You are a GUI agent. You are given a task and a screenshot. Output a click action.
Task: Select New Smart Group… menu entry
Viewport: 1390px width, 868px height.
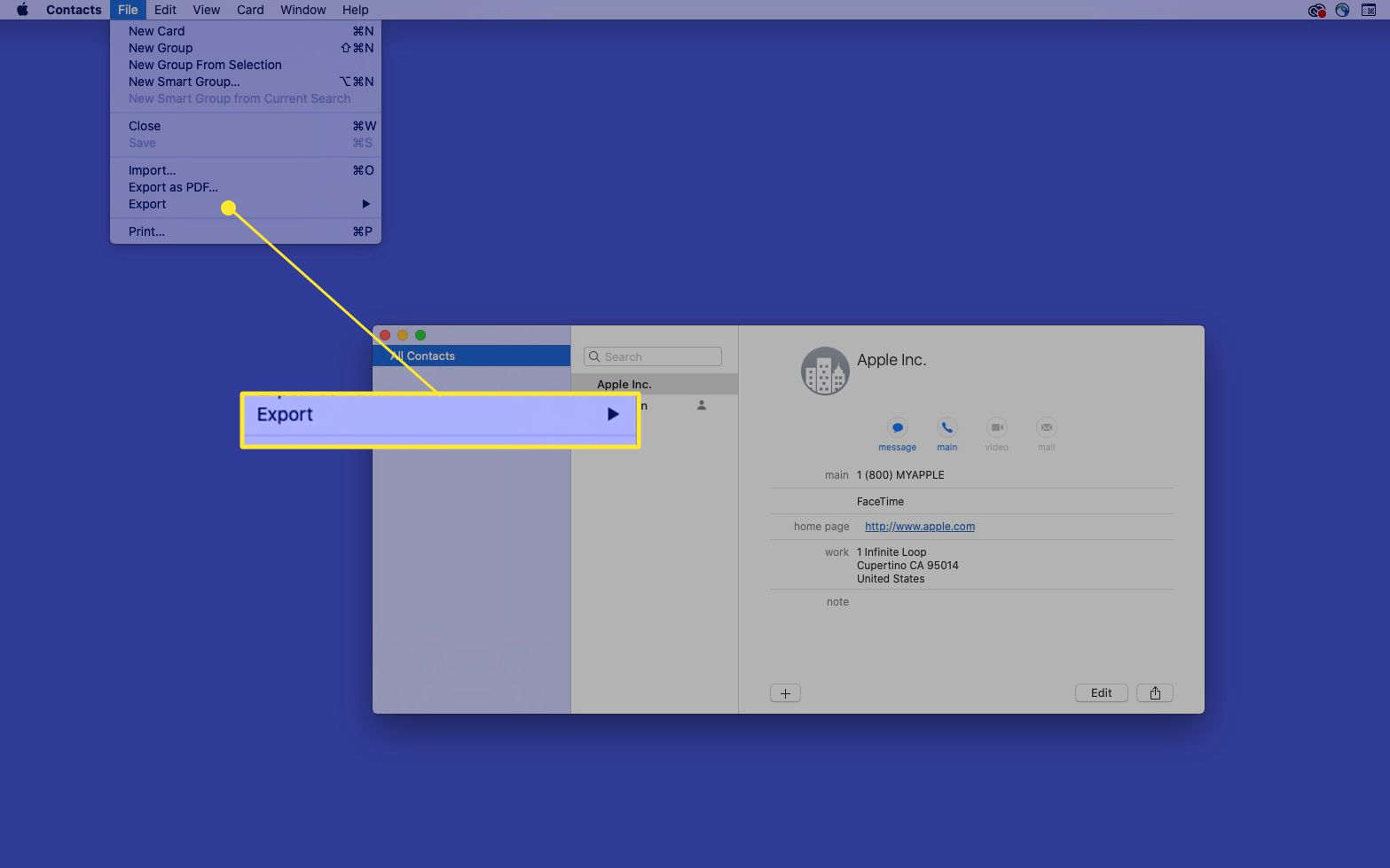[x=246, y=82]
